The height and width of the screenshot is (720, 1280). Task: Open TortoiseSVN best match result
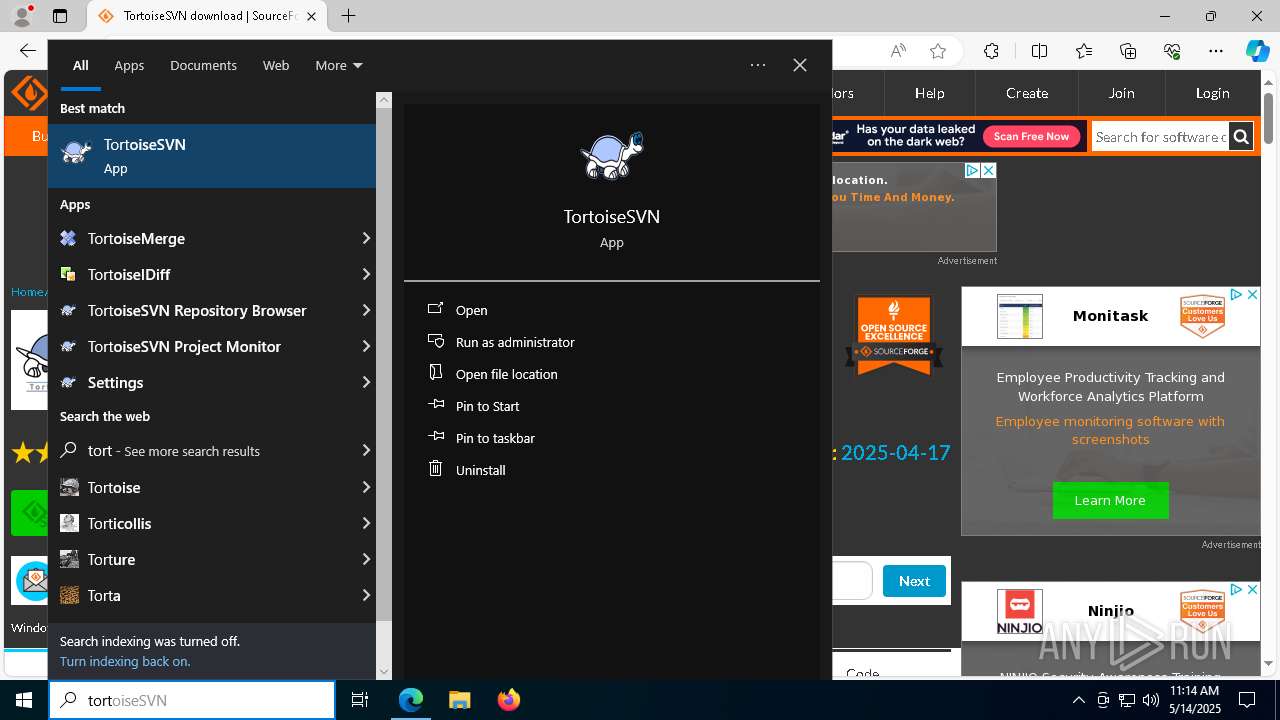click(x=212, y=156)
